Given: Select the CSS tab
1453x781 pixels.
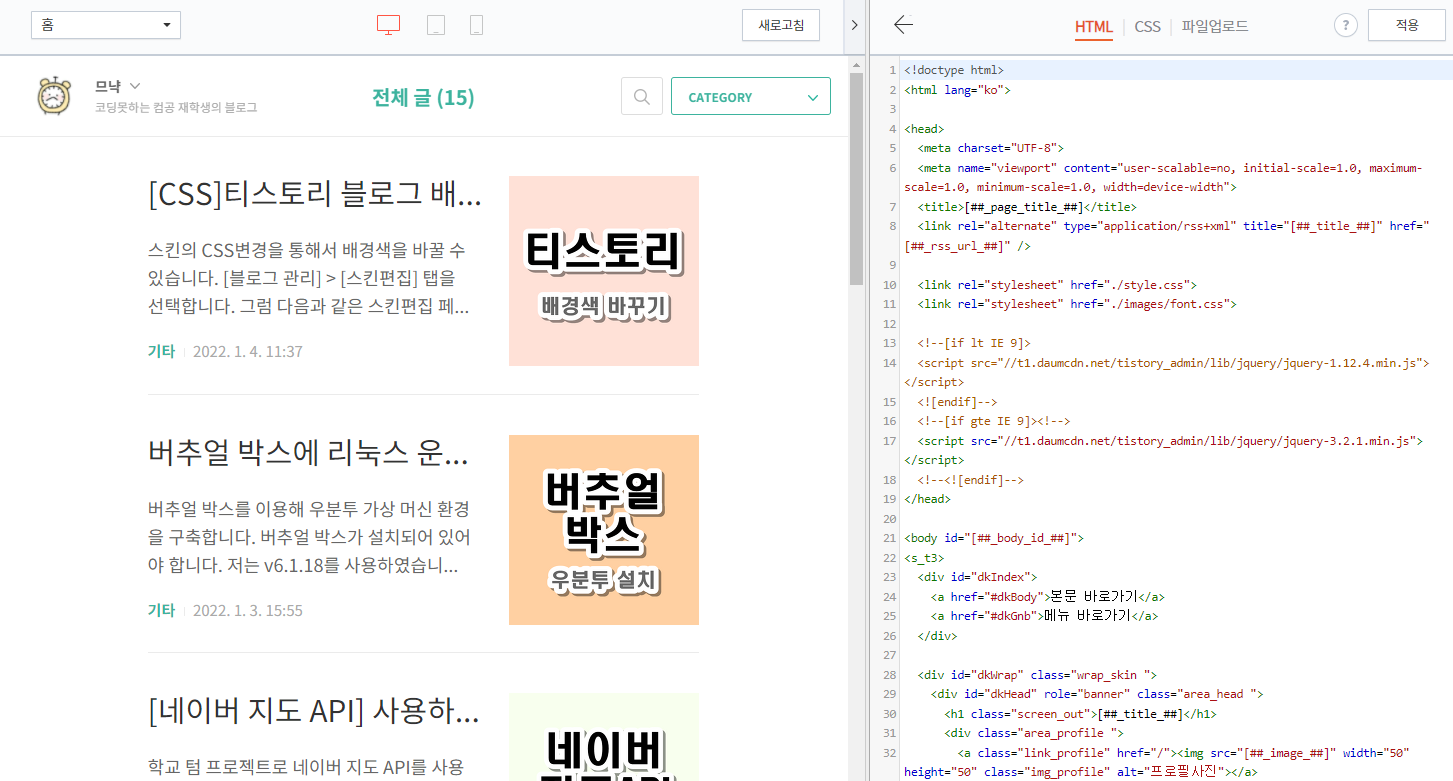Looking at the screenshot, I should point(1148,27).
